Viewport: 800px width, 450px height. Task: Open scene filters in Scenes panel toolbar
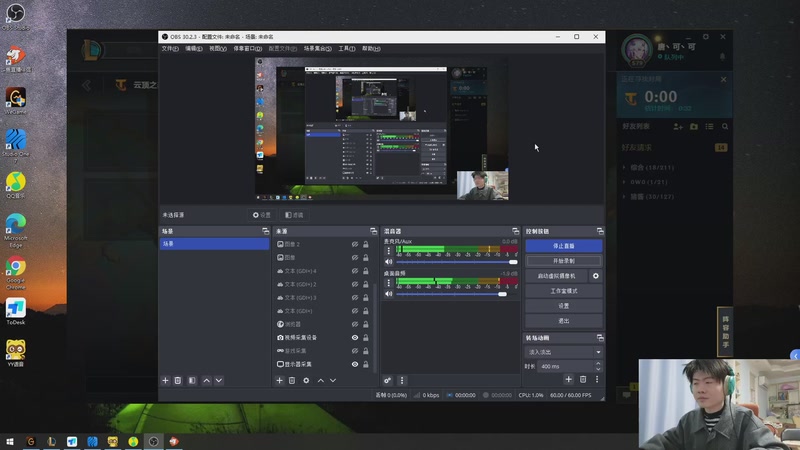pyautogui.click(x=192, y=381)
